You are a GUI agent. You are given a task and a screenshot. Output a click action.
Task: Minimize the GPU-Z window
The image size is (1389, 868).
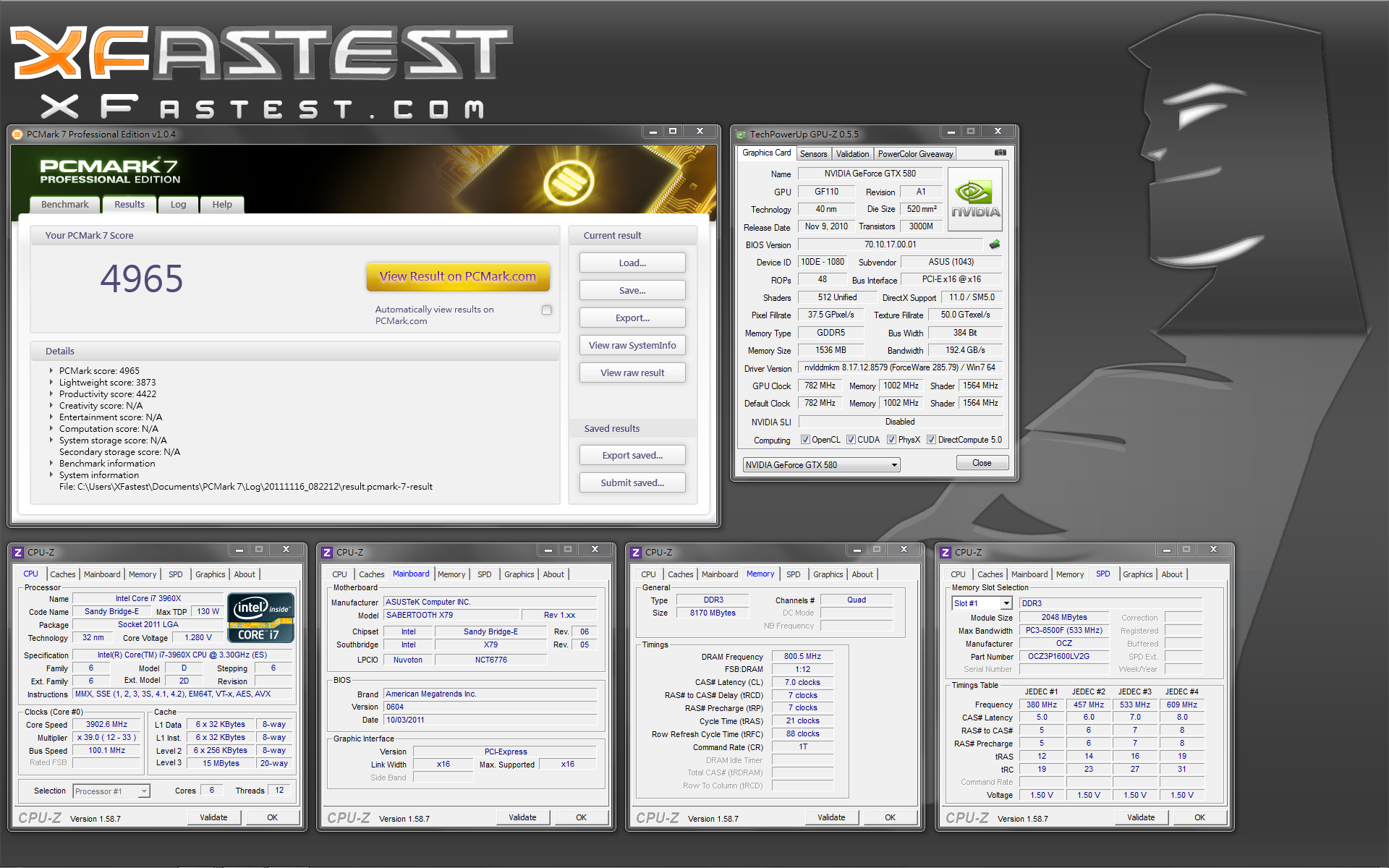[x=951, y=132]
